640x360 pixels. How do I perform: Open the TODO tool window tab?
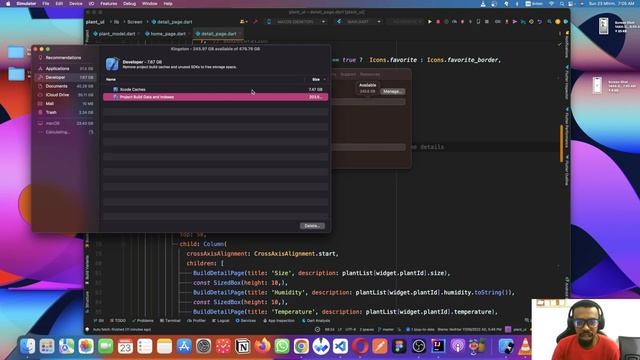[118, 321]
